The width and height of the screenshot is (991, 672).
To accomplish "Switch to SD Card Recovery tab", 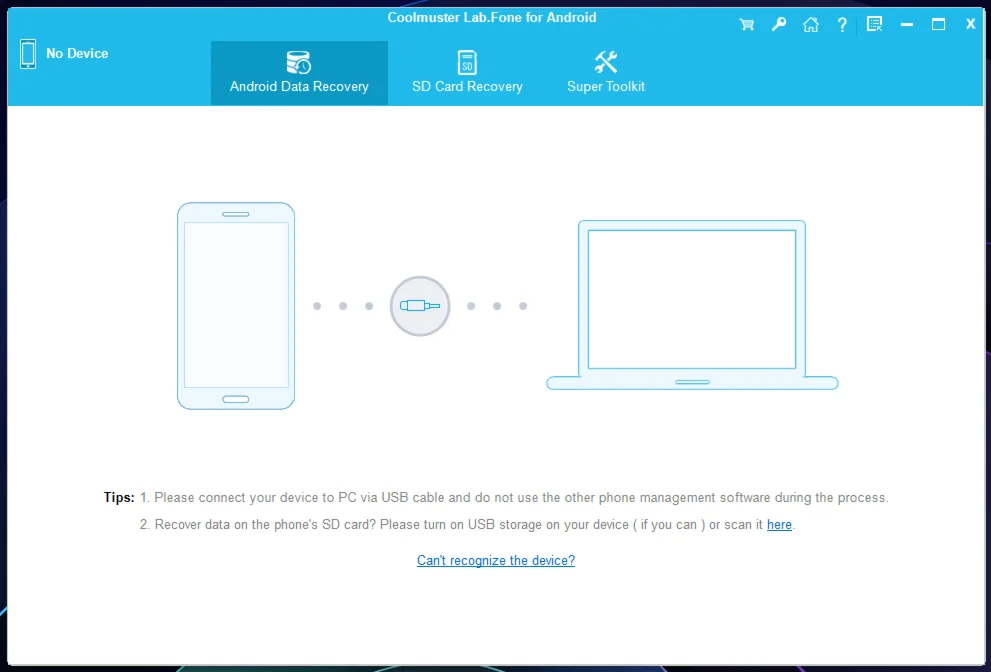I will pos(467,73).
